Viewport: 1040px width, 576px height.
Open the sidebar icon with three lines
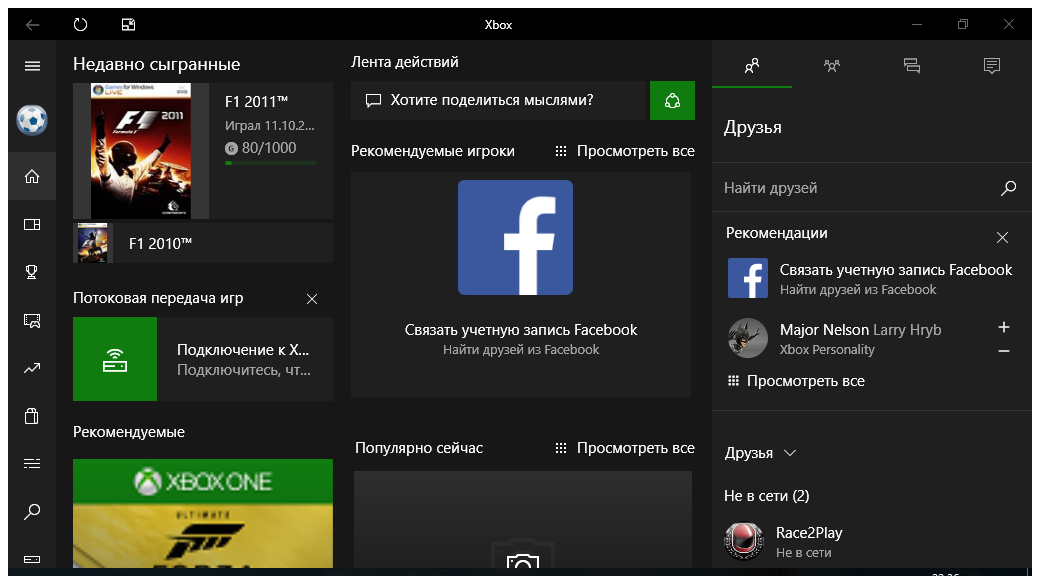click(32, 464)
